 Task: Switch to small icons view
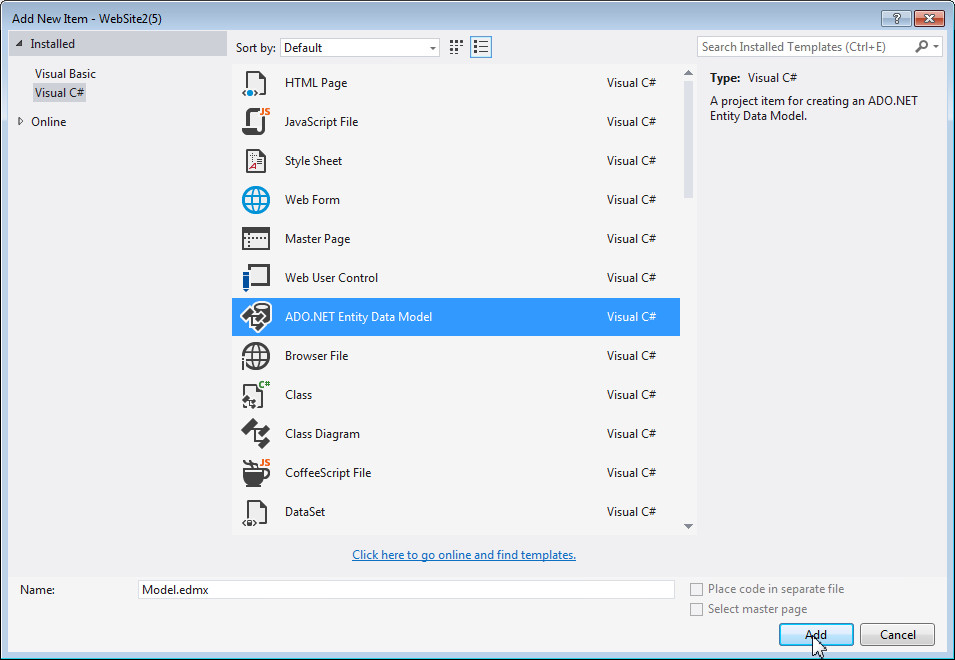click(x=455, y=46)
